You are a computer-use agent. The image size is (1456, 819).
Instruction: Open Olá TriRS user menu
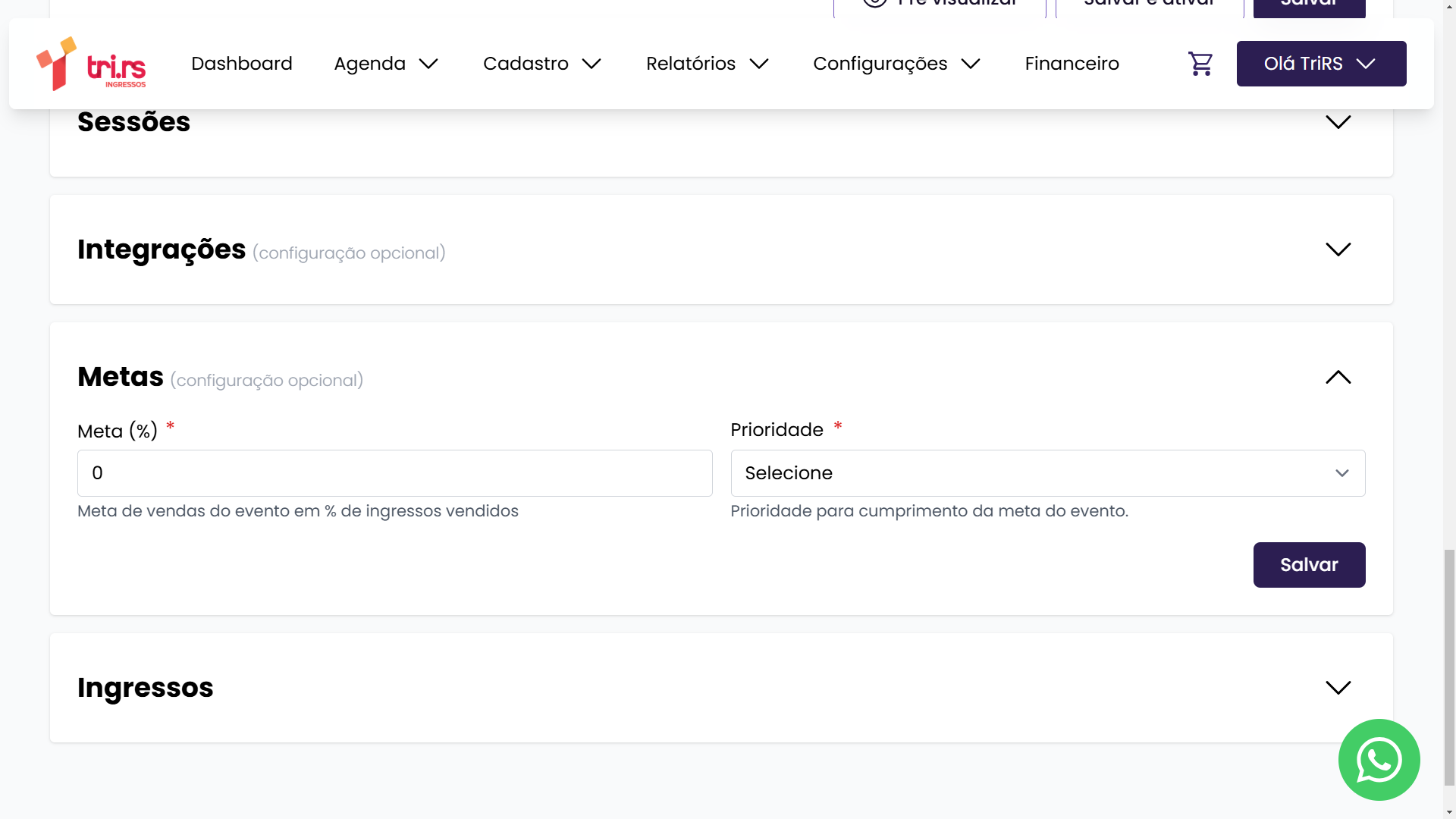(1320, 64)
